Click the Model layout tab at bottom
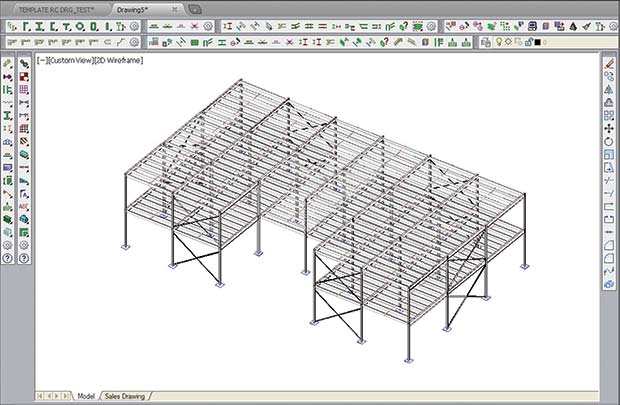Image resolution: width=620 pixels, height=405 pixels. (x=86, y=396)
